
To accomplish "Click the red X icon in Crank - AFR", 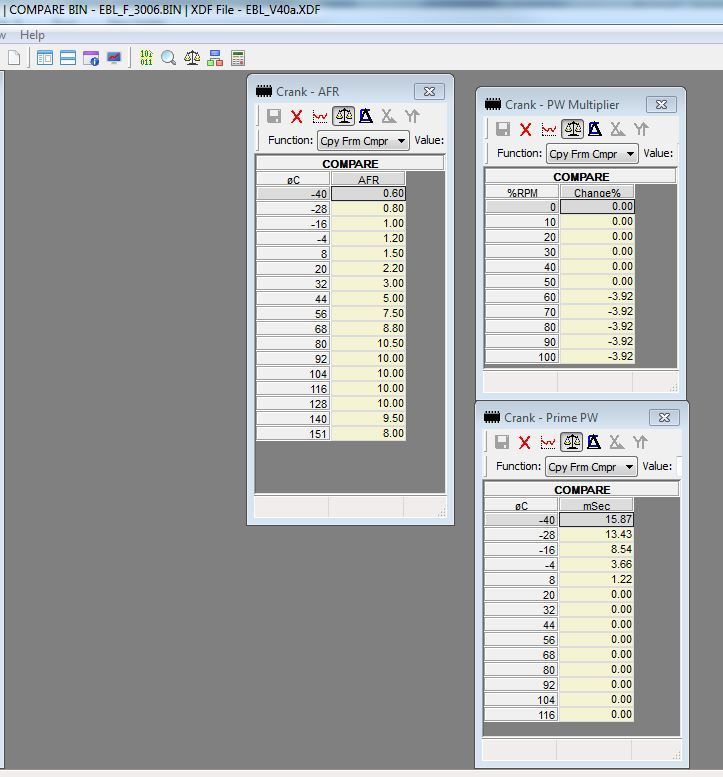I will pos(297,116).
